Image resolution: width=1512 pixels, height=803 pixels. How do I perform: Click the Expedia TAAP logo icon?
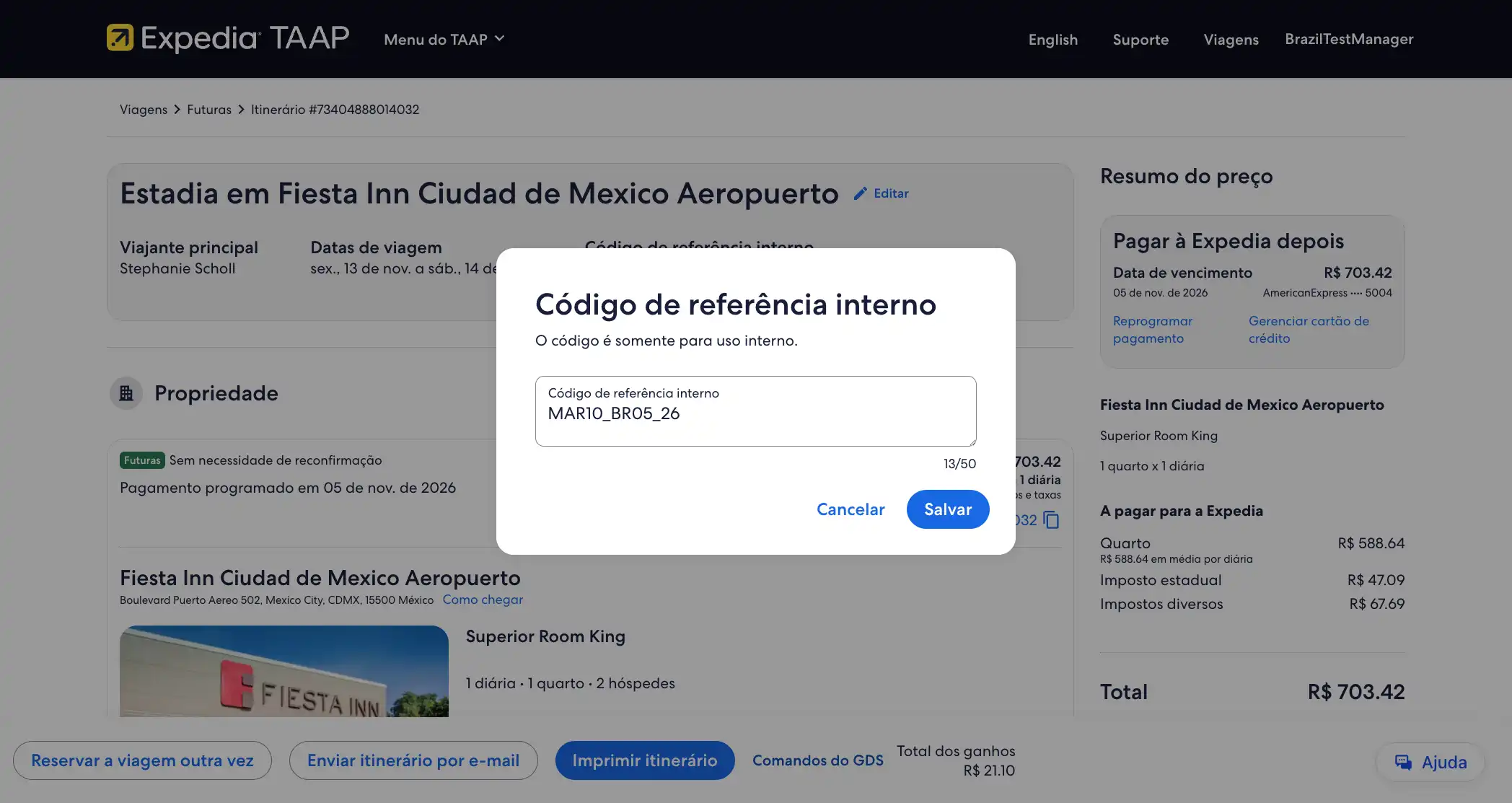coord(120,38)
